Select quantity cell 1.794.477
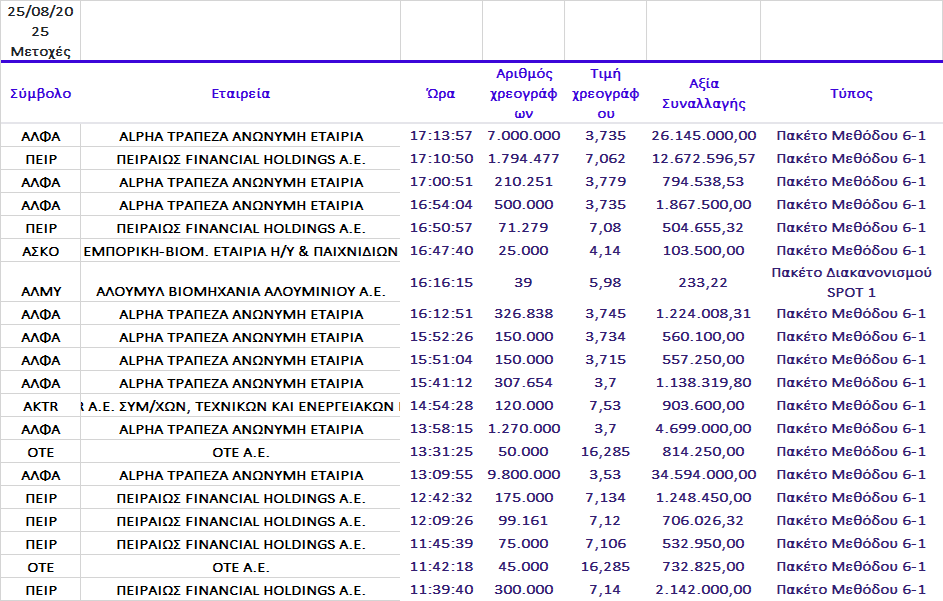The width and height of the screenshot is (943, 601). (523, 159)
